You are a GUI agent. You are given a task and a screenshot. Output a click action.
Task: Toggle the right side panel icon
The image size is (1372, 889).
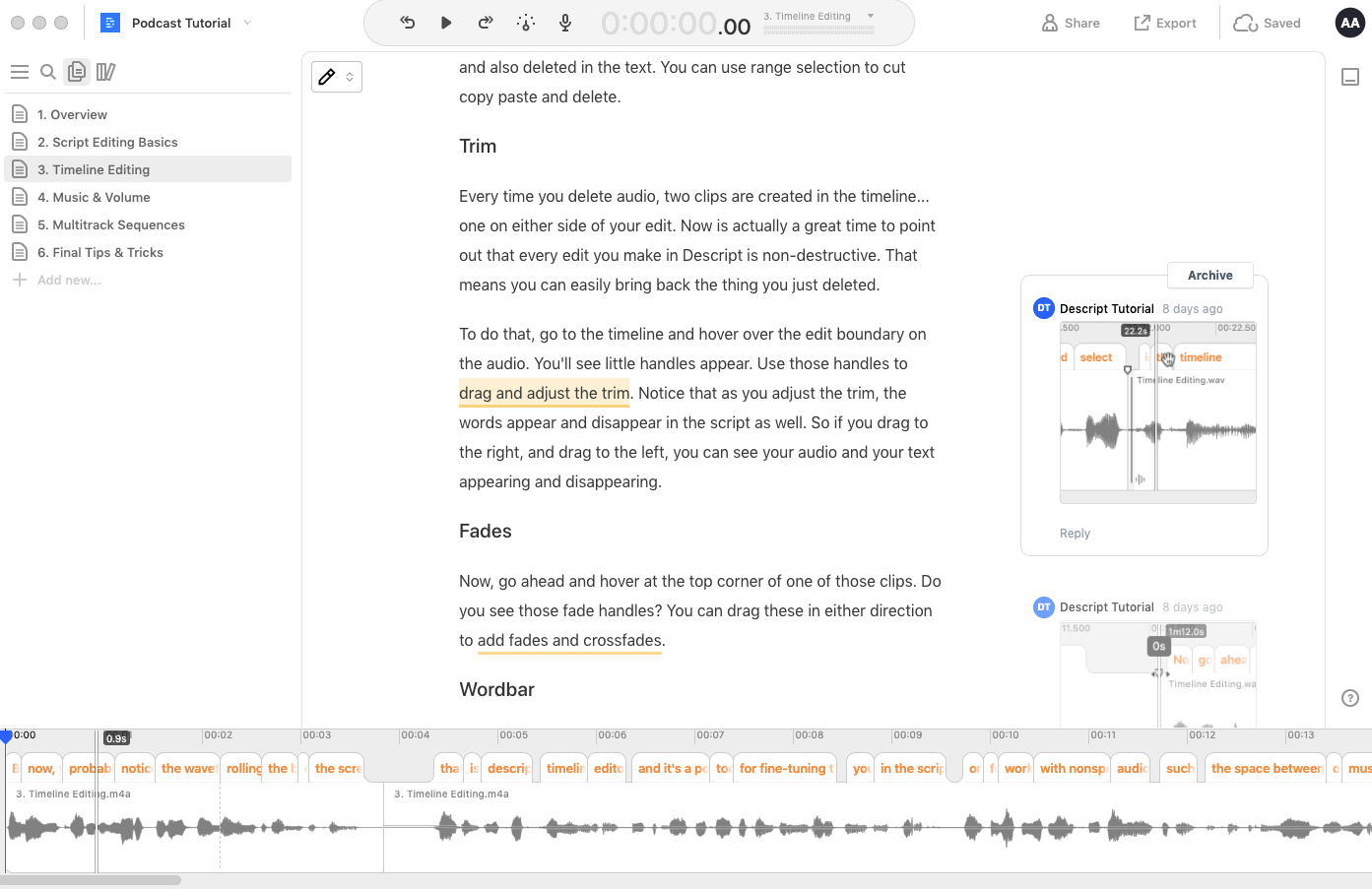click(x=1351, y=77)
